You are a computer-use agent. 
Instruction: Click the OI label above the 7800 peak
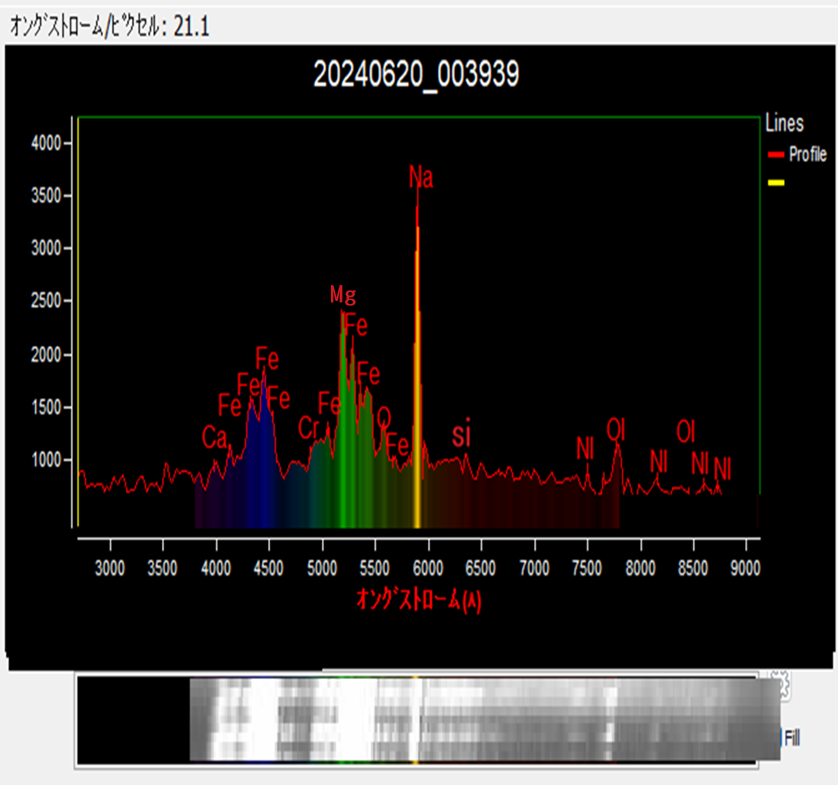[616, 430]
